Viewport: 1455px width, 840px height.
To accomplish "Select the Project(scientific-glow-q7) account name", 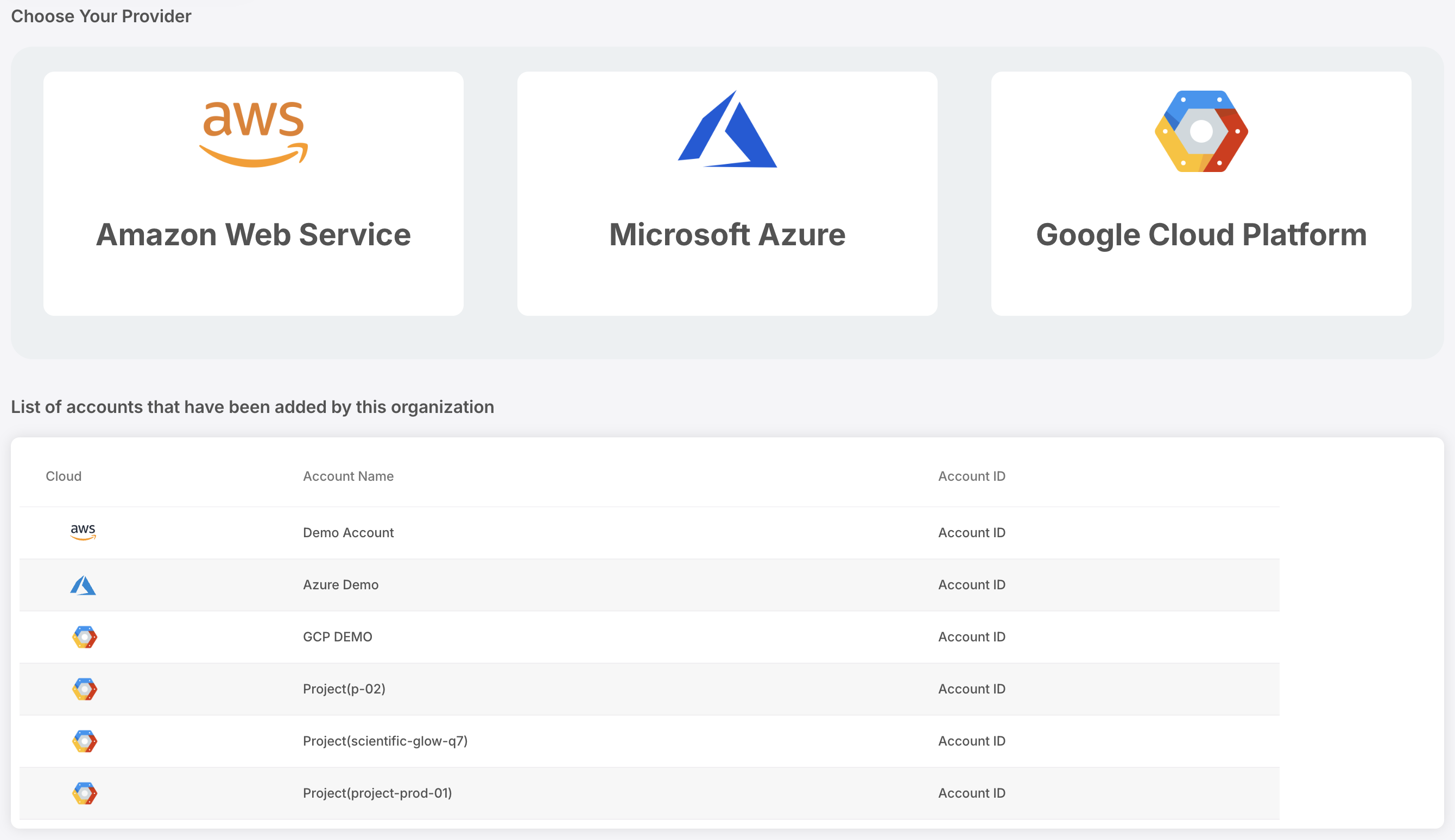I will pos(385,741).
